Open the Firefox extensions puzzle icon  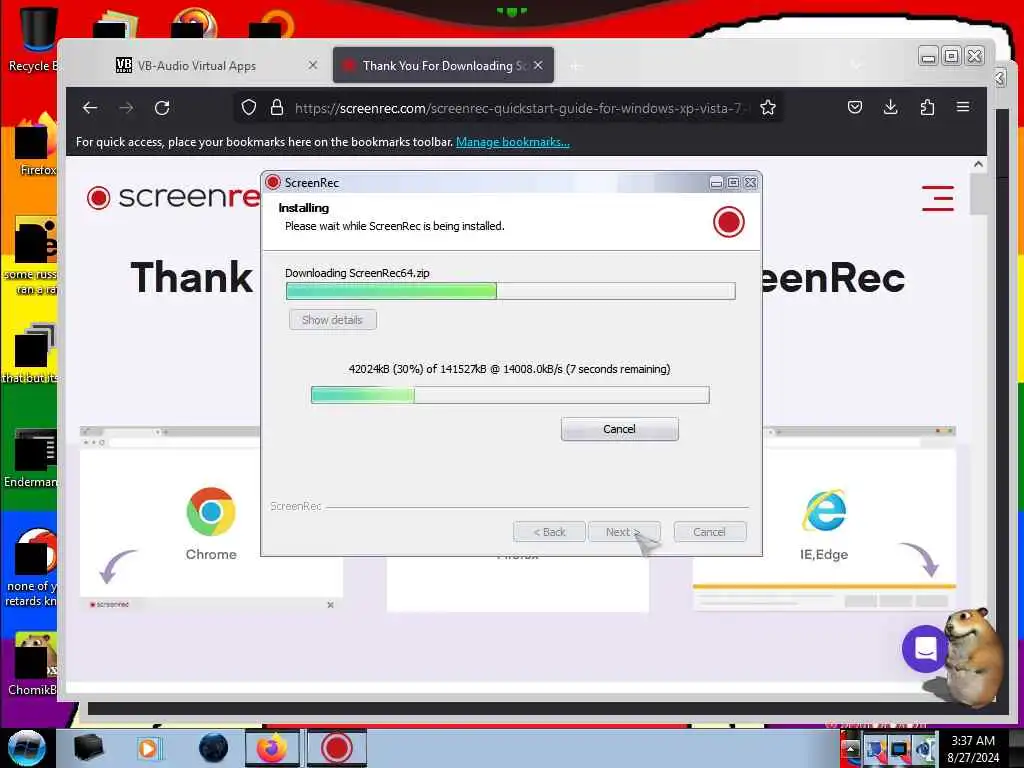(x=927, y=107)
